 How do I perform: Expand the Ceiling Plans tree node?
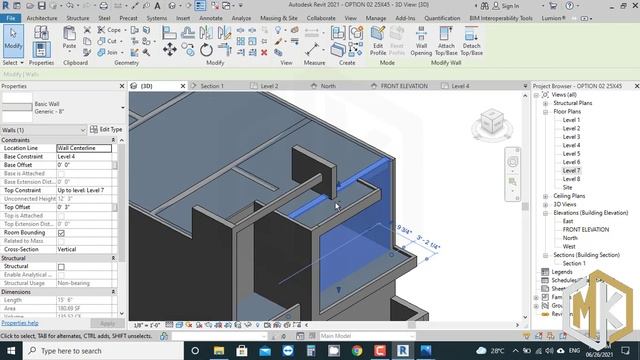click(x=545, y=196)
